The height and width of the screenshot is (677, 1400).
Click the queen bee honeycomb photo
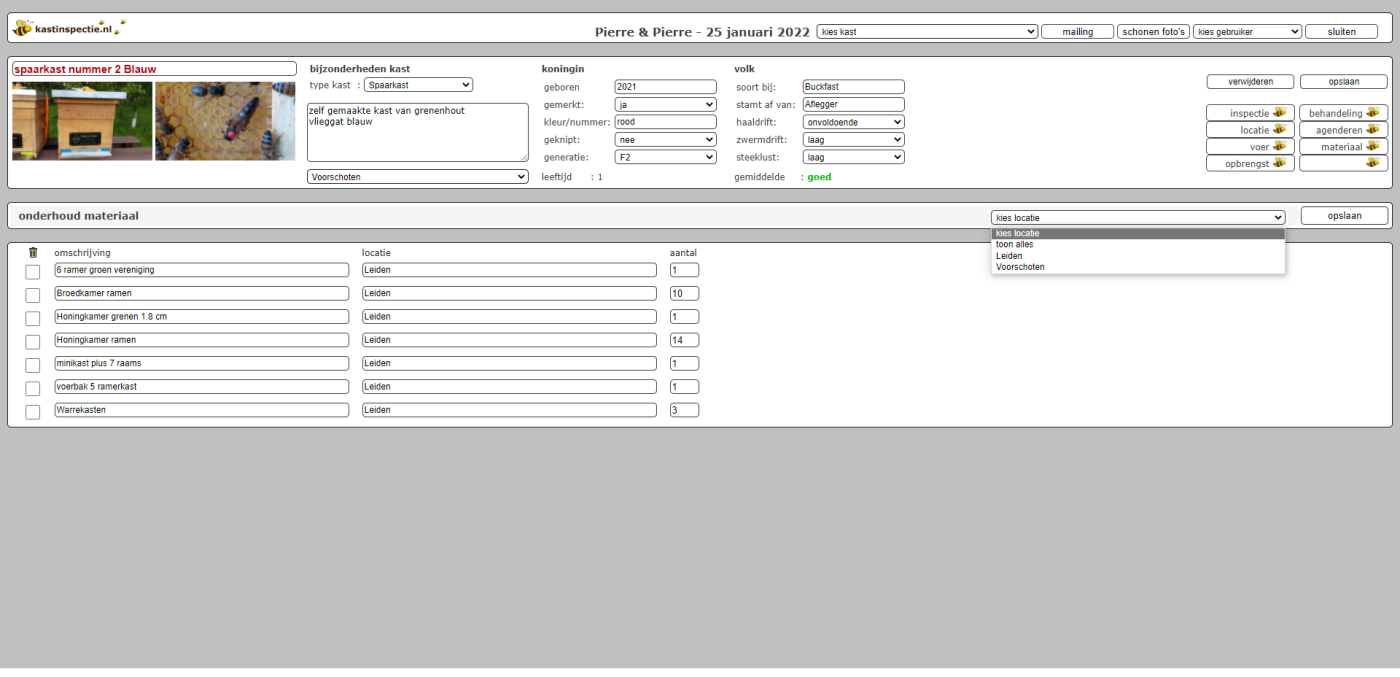(x=225, y=121)
